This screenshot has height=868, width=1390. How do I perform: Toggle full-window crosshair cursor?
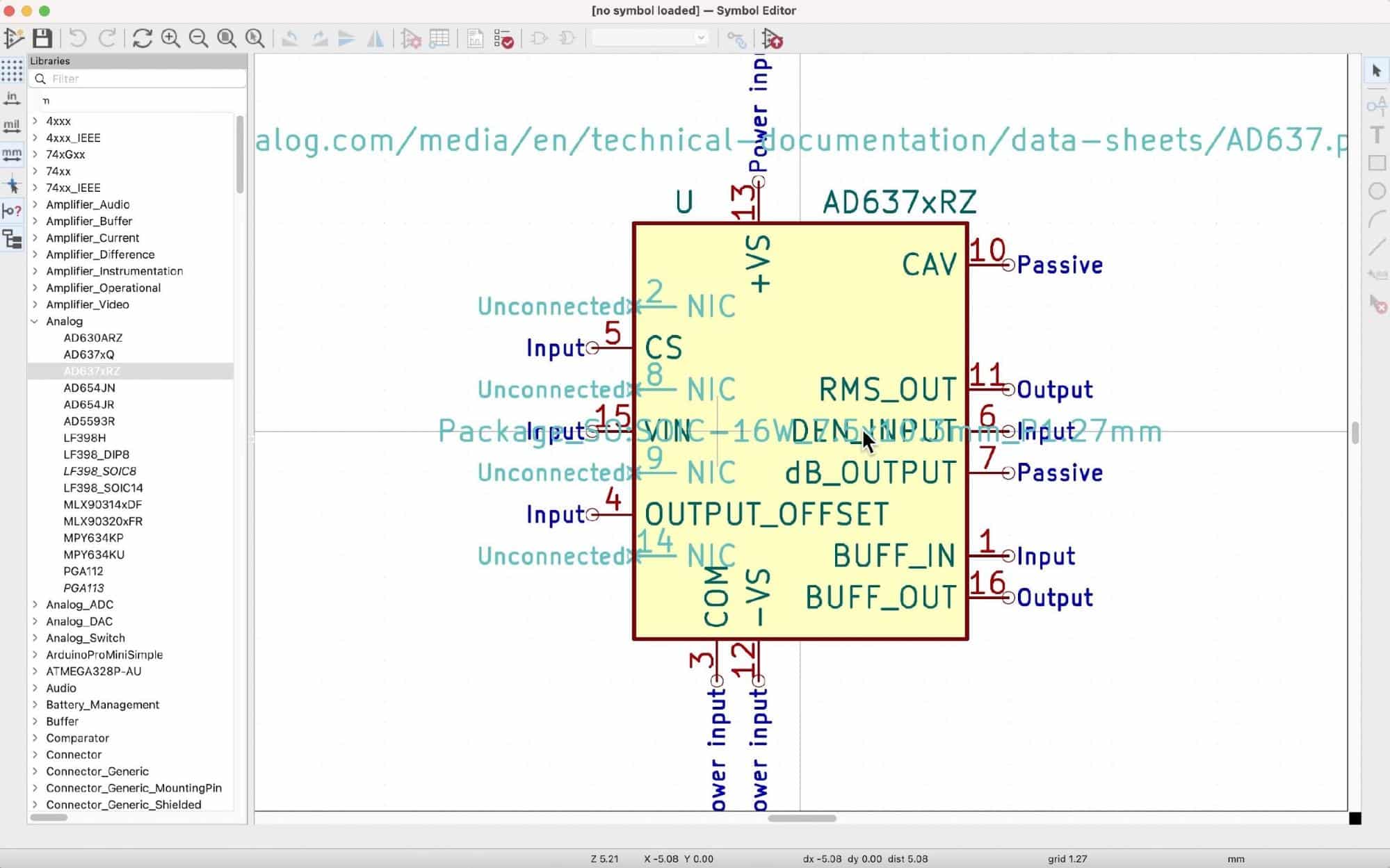coord(12,185)
